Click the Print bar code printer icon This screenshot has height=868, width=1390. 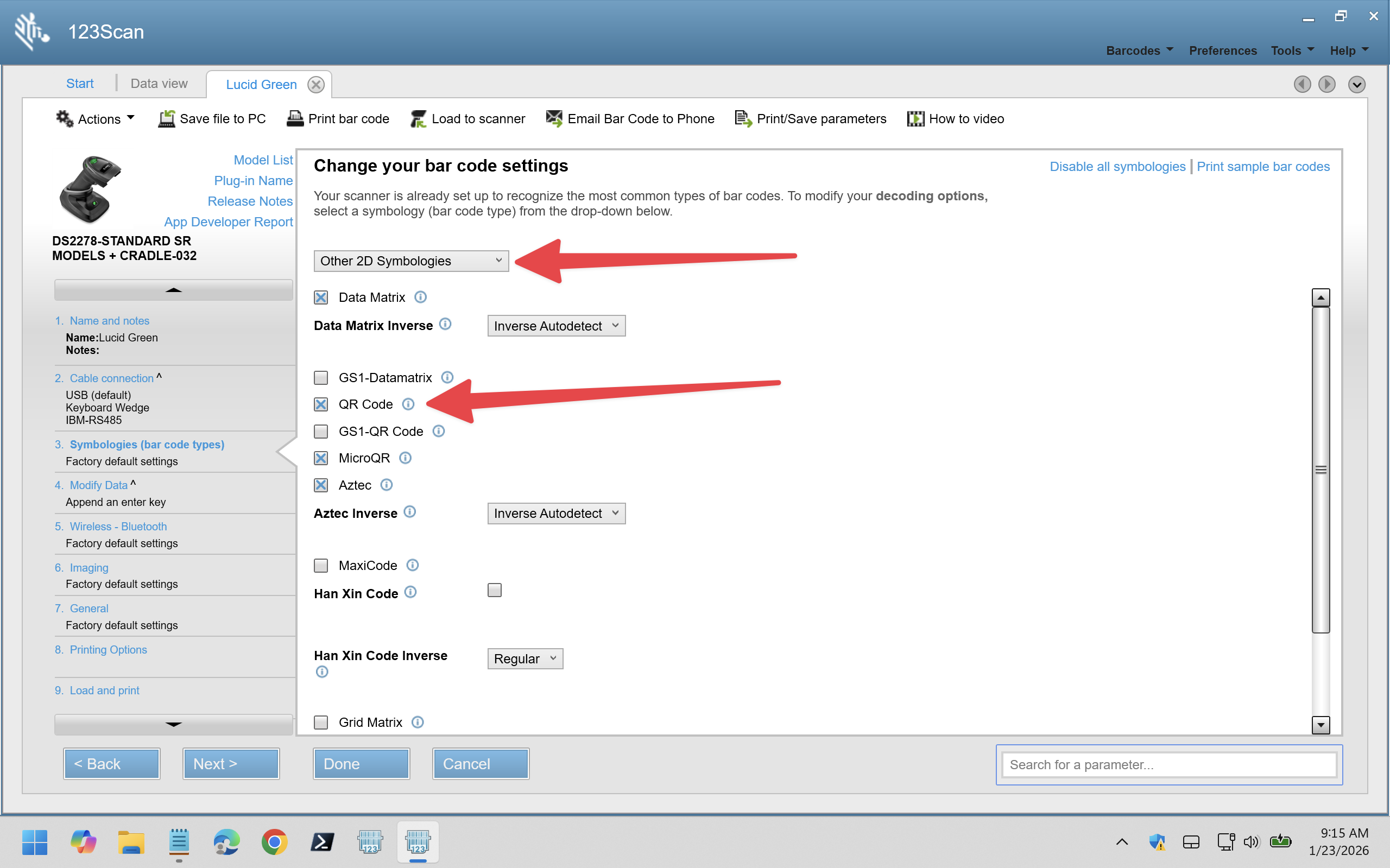point(294,118)
